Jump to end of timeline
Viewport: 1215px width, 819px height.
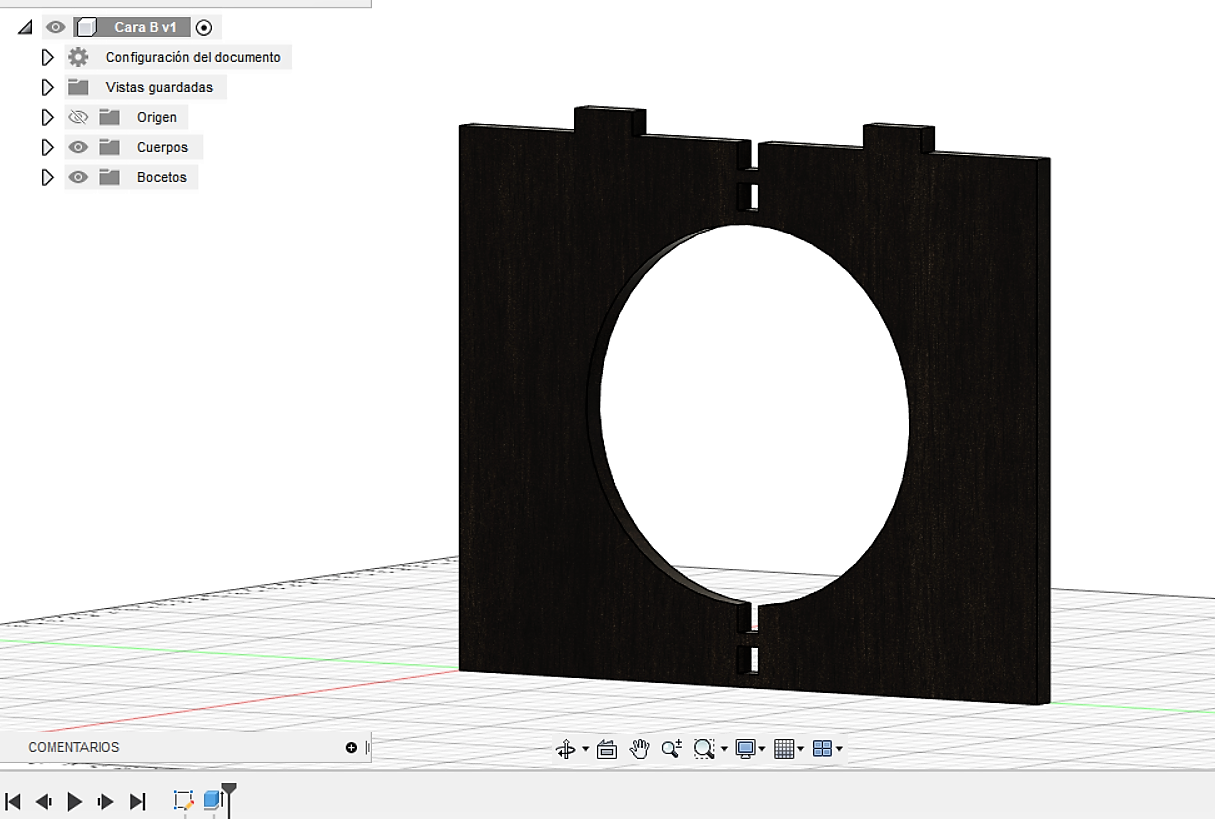[x=138, y=801]
